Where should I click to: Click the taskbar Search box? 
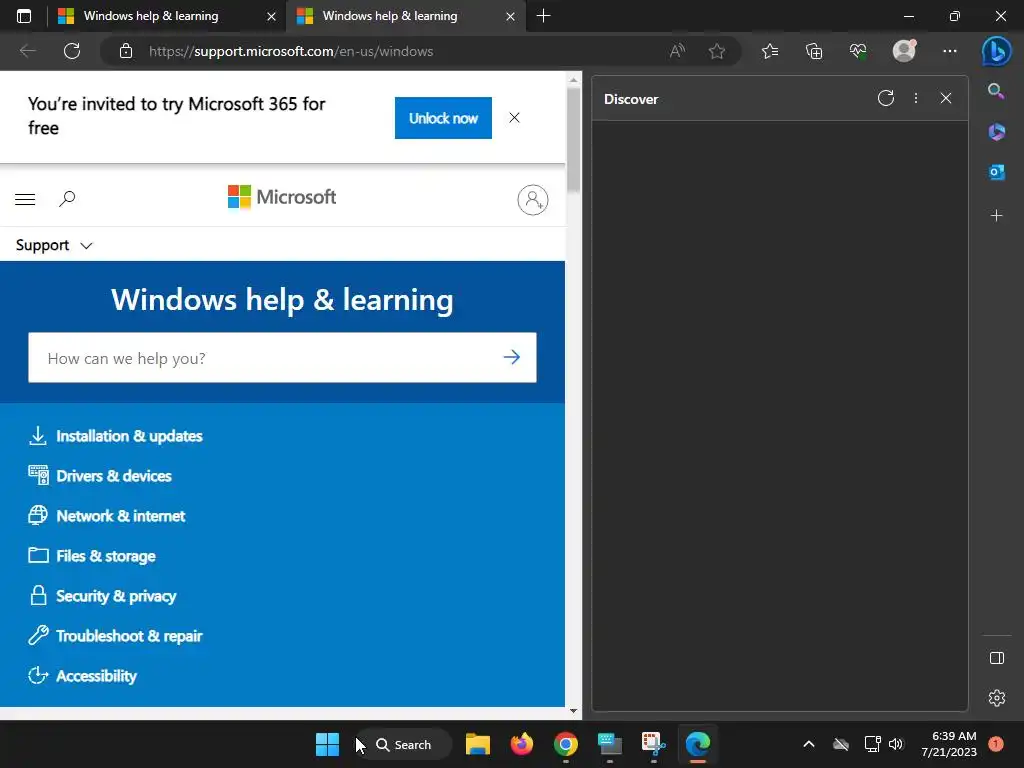404,744
